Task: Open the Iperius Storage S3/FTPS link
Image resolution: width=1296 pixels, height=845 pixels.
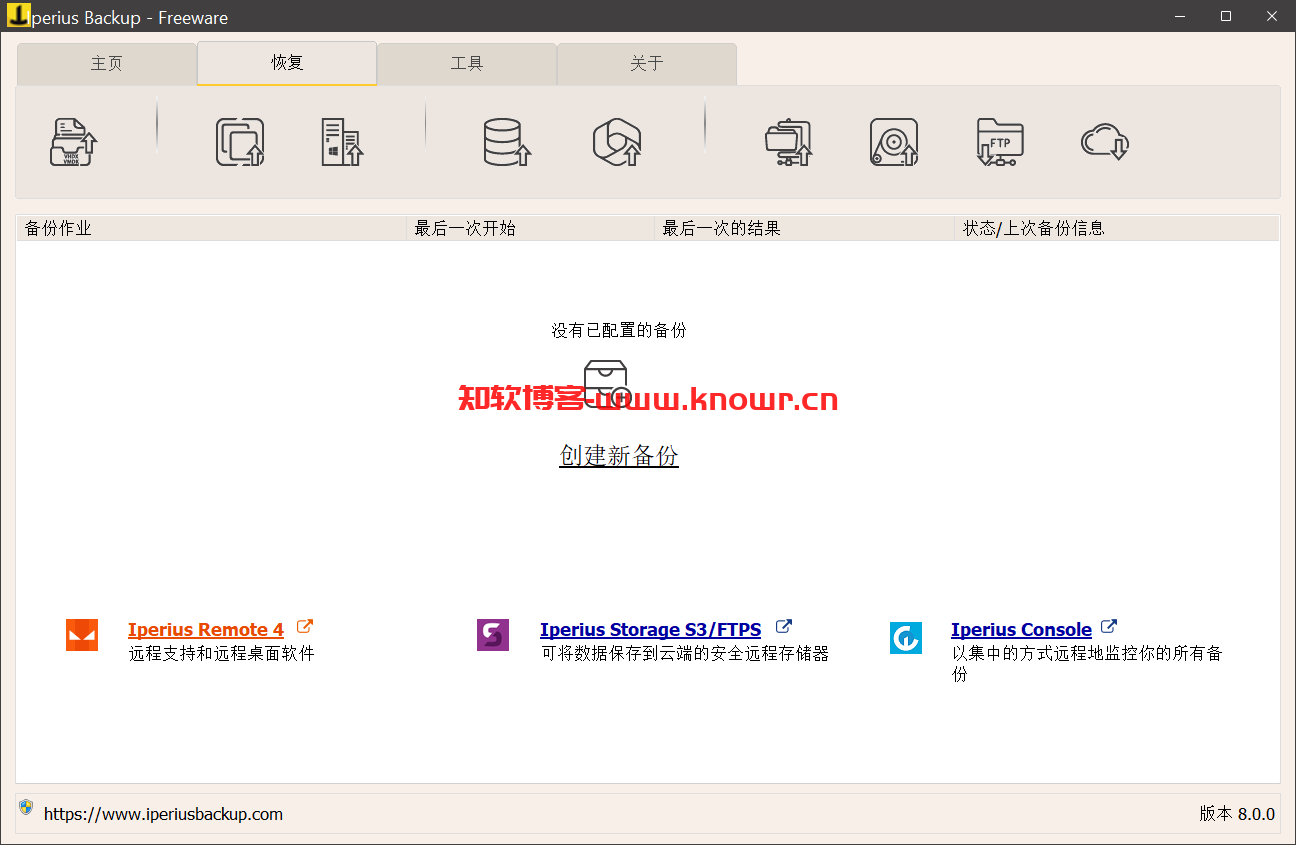Action: click(650, 630)
